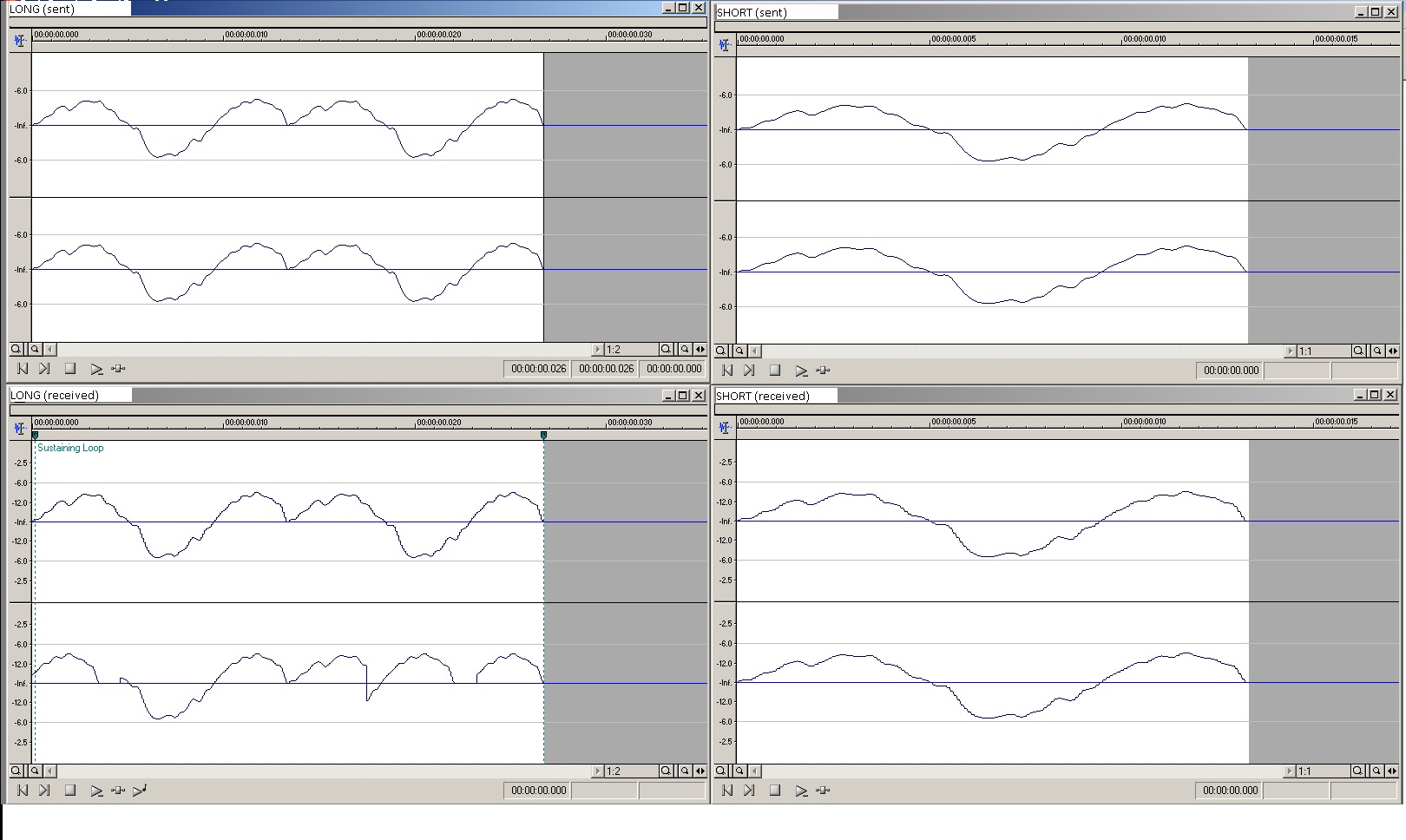Maximize width button in SHORT (received) window
Image resolution: width=1406 pixels, height=840 pixels.
pyautogui.click(x=1393, y=771)
